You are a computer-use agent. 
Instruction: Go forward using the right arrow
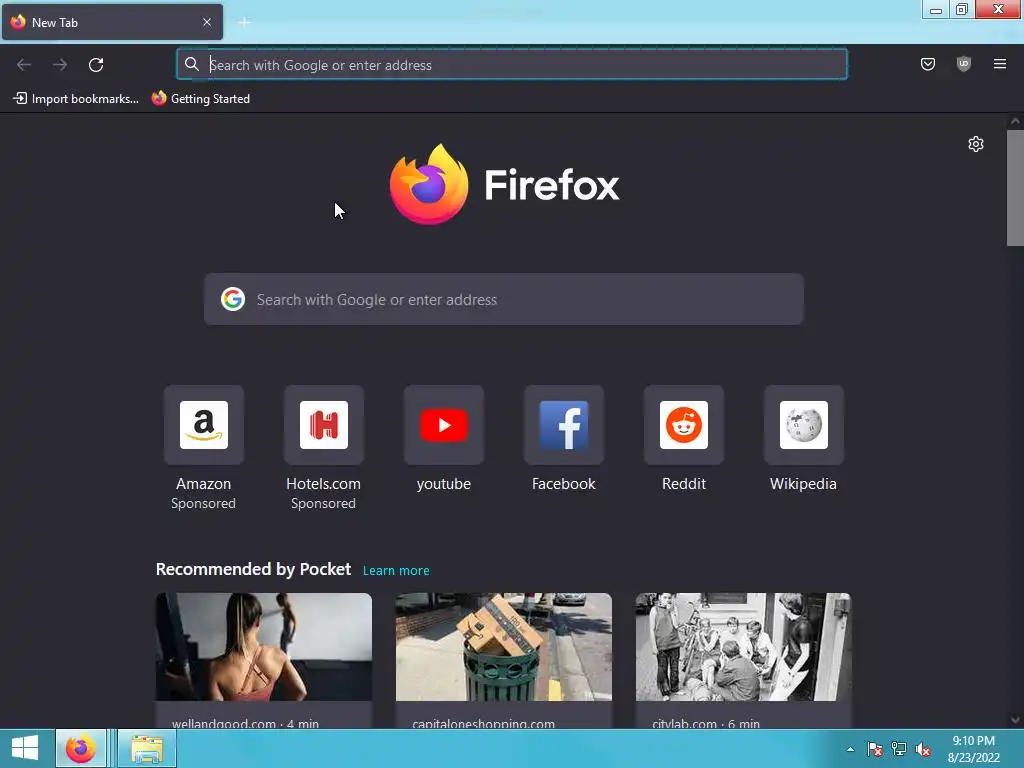click(x=60, y=65)
